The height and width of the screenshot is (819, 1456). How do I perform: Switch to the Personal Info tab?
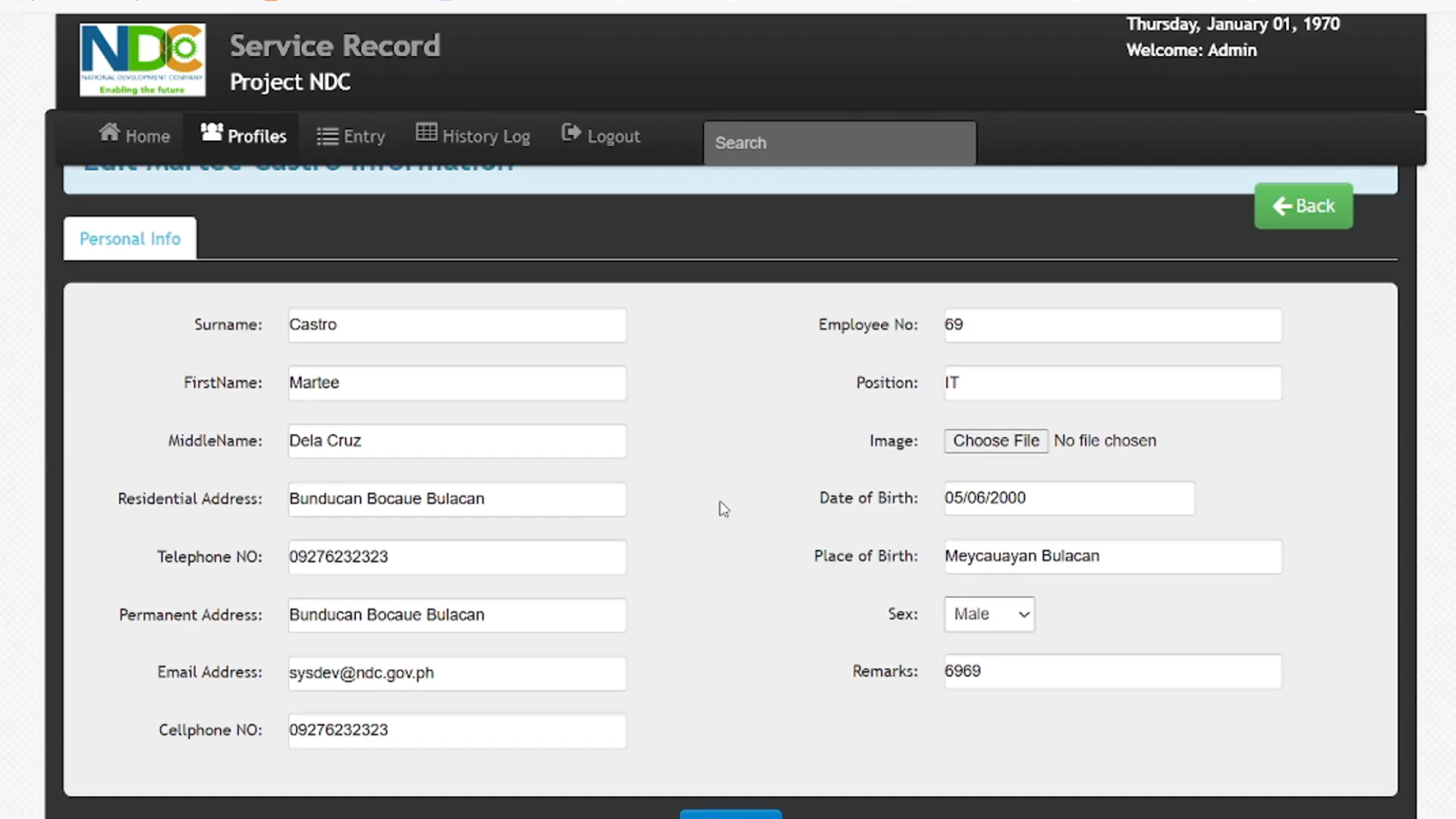pyautogui.click(x=130, y=239)
